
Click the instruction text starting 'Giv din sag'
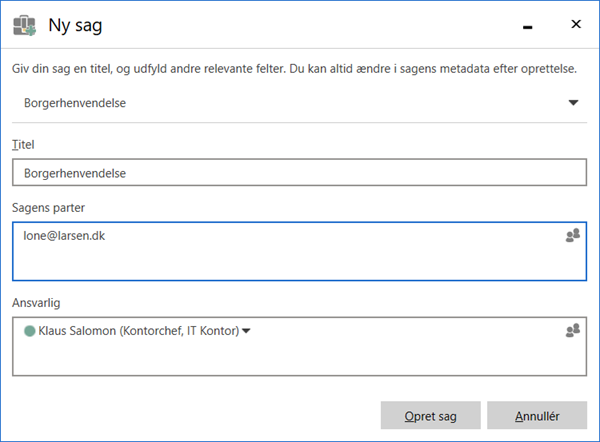click(294, 69)
